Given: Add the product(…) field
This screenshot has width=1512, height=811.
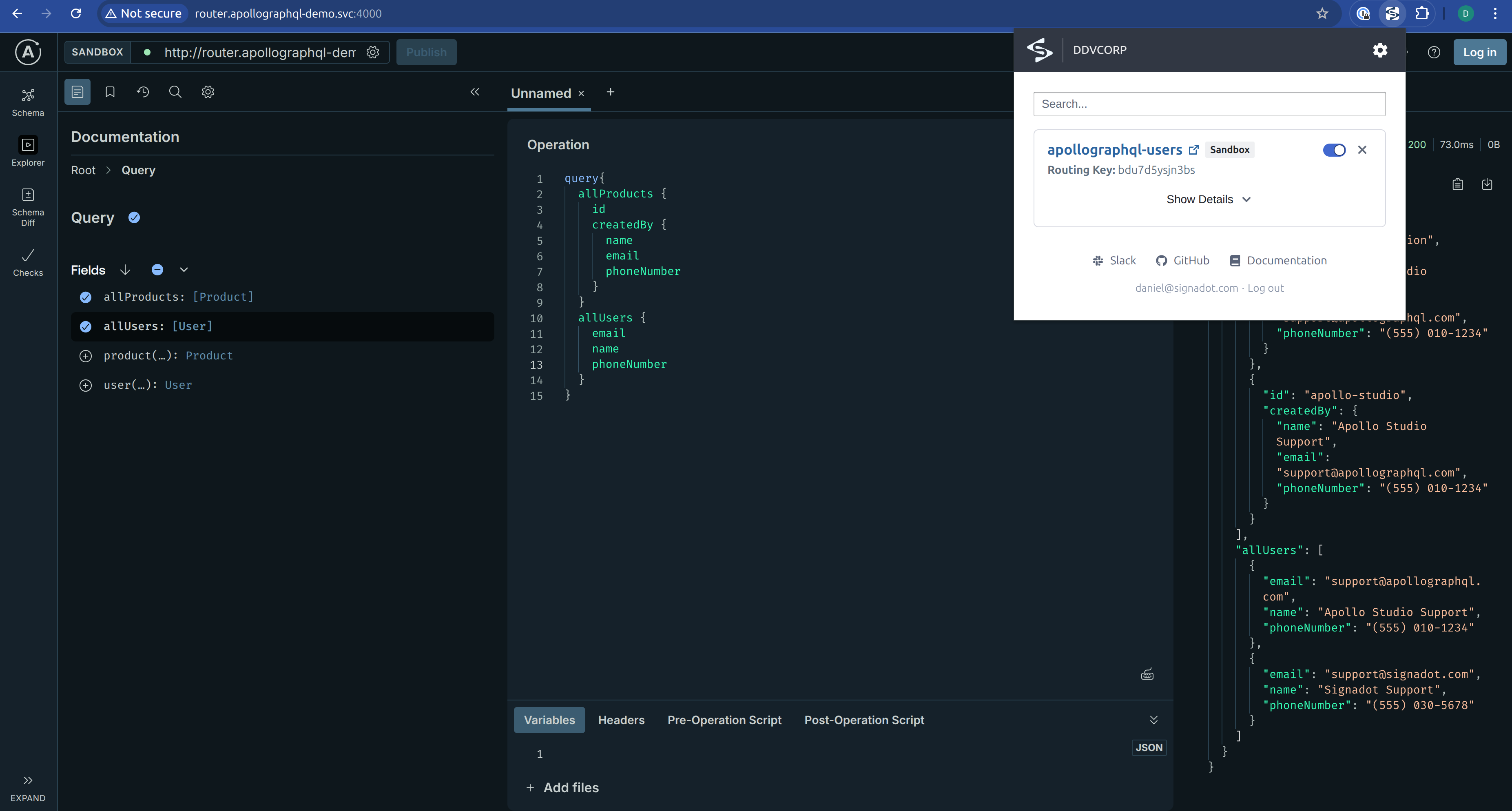Looking at the screenshot, I should (86, 356).
